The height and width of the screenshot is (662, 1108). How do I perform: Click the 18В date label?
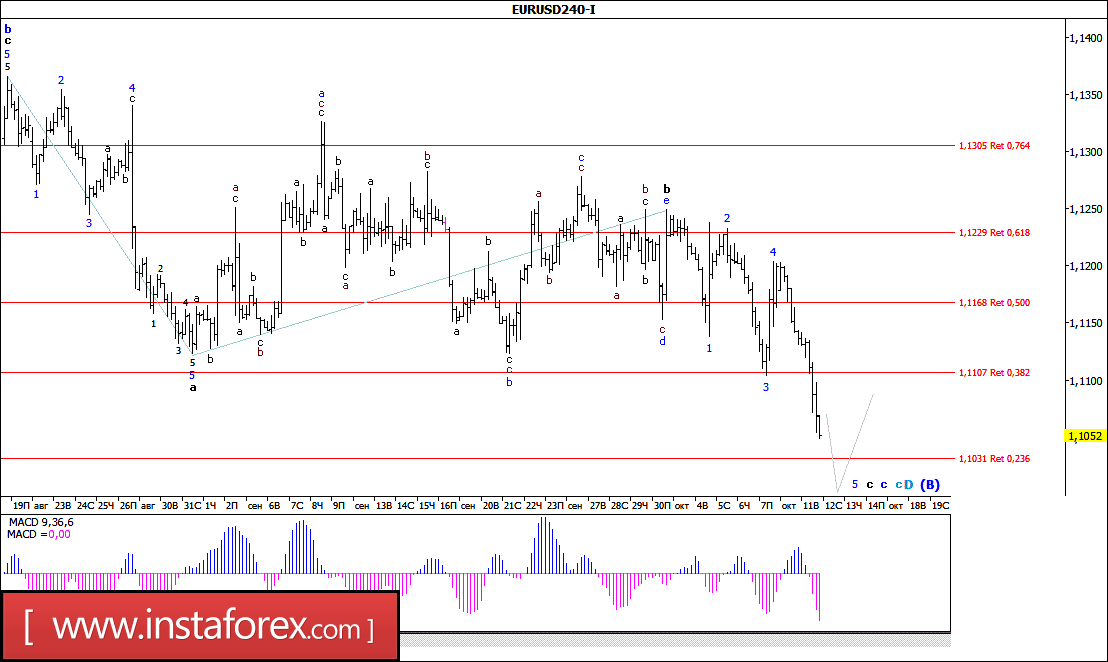pyautogui.click(x=918, y=505)
